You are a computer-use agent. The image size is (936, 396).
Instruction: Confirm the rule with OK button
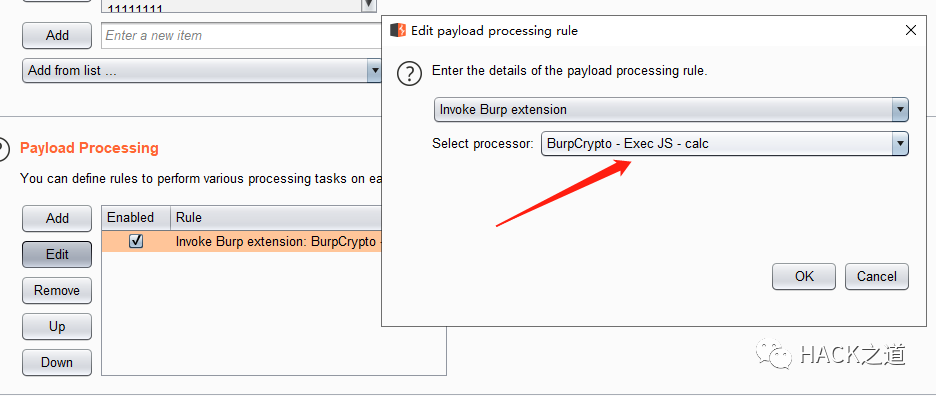pos(804,277)
